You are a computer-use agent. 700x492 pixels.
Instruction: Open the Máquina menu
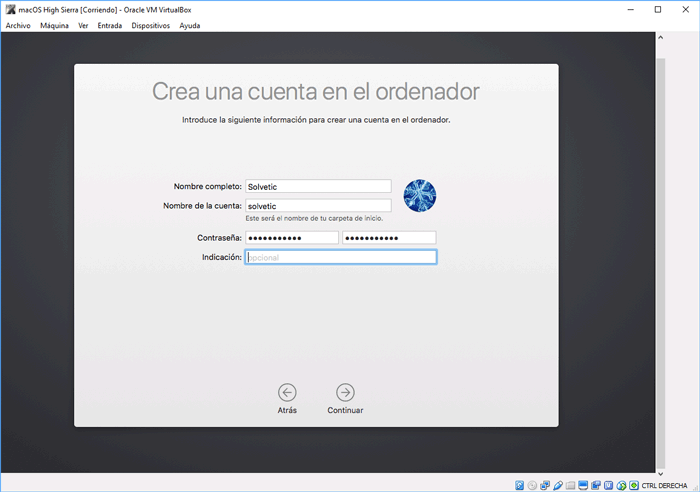click(54, 25)
